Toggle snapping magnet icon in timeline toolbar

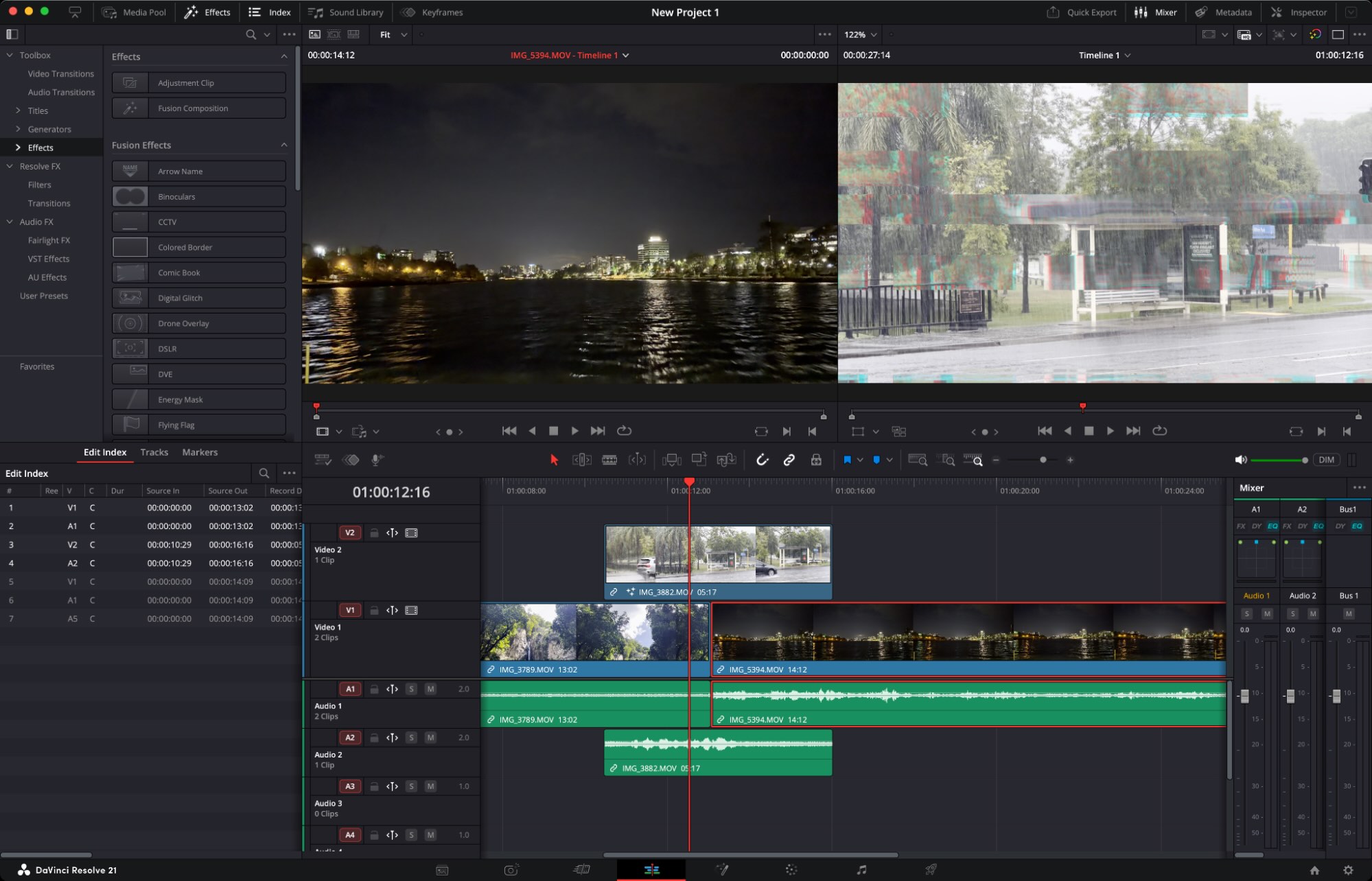(x=762, y=460)
